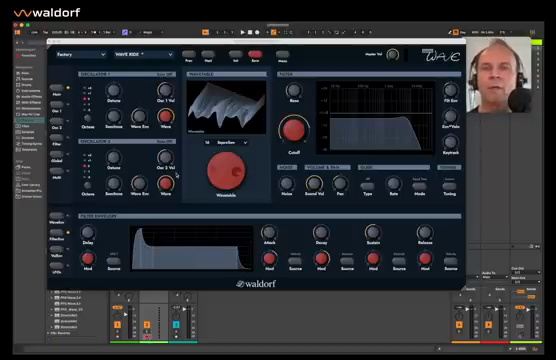Switch to the Osc 2 page tab
556x360 pixels.
[x=57, y=121]
